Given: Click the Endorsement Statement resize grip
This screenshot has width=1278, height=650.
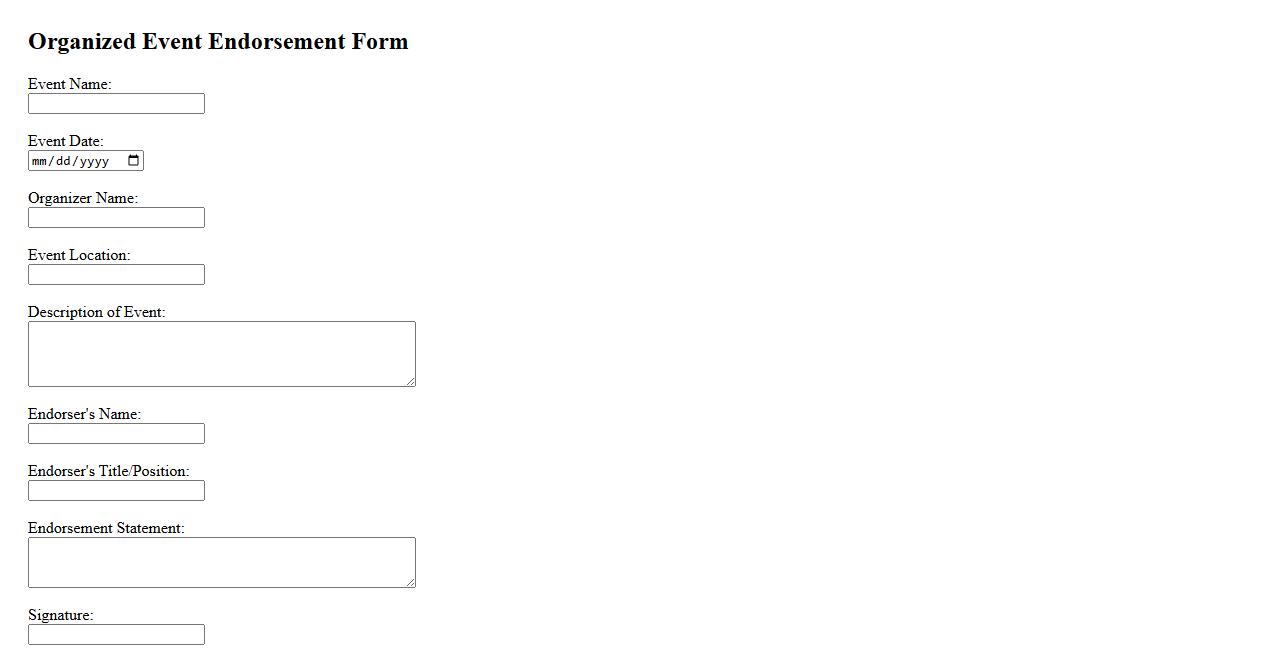Looking at the screenshot, I should click(x=410, y=582).
